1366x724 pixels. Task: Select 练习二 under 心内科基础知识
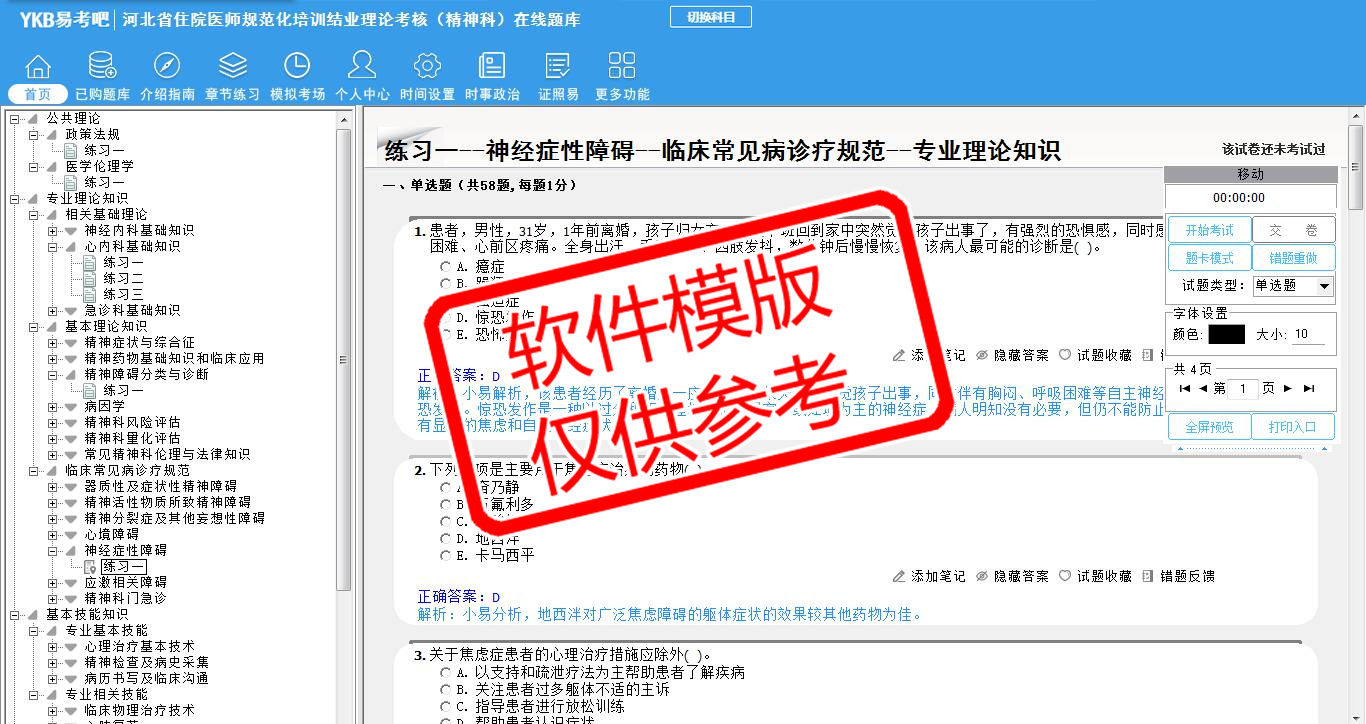click(x=123, y=278)
